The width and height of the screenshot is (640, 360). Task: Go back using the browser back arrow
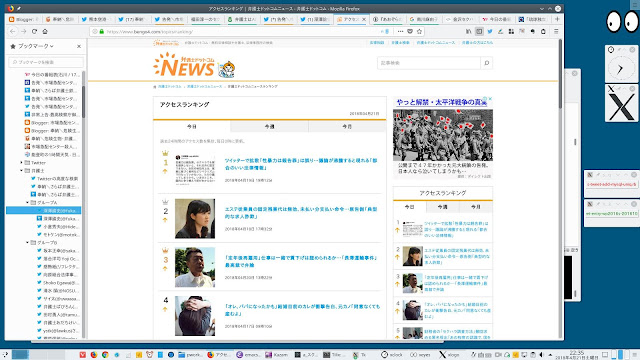[x=13, y=31]
